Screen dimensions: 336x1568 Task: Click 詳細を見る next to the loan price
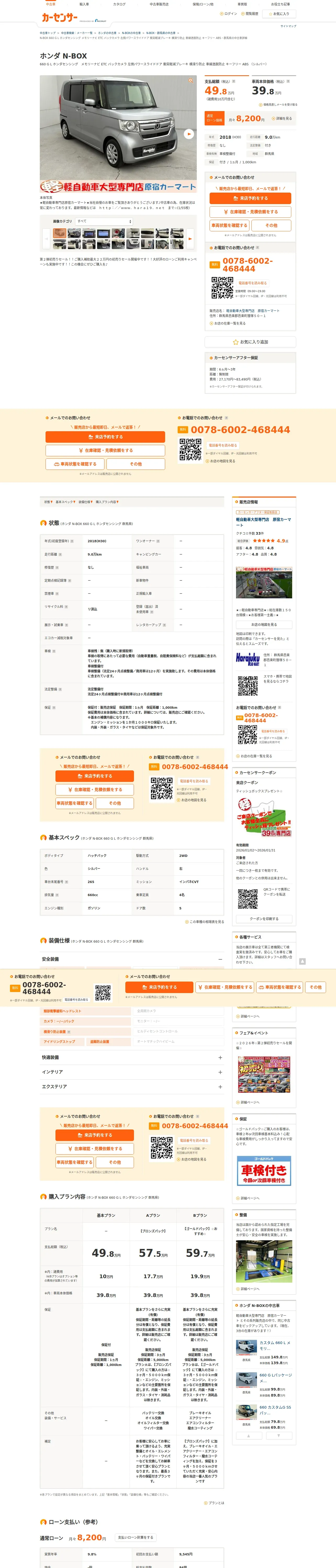(282, 119)
